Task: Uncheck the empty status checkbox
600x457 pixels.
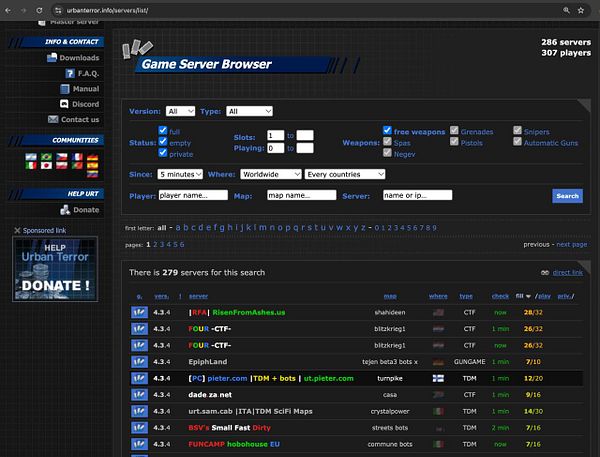Action: [163, 141]
